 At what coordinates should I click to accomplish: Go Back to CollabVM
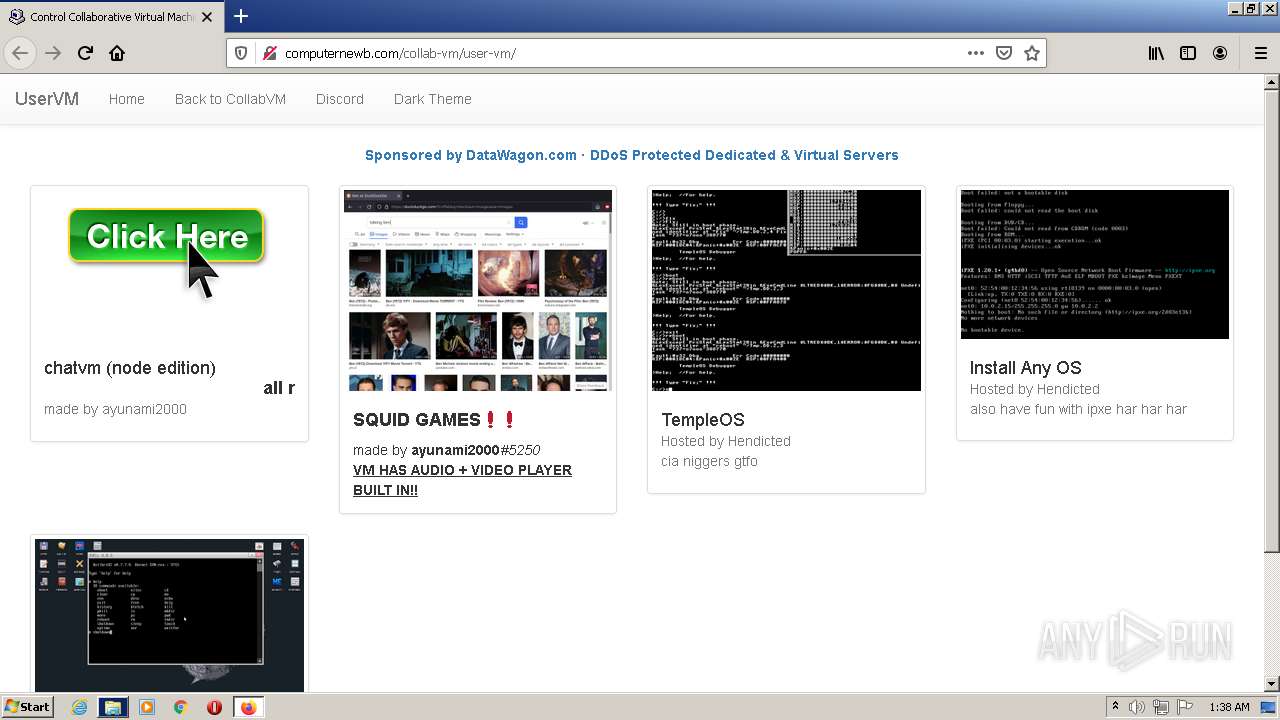[x=230, y=99]
